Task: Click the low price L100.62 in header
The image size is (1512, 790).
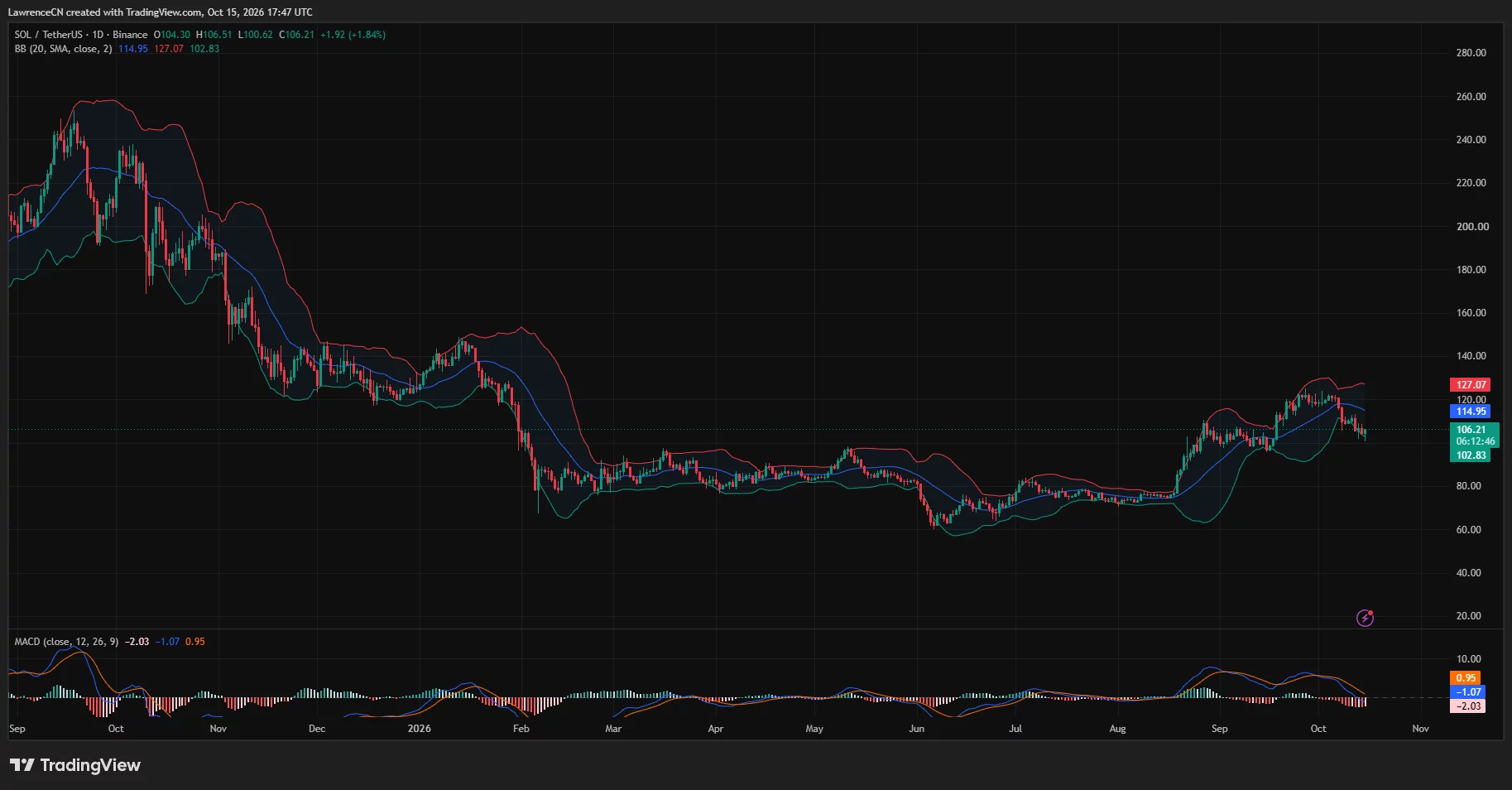Action: click(x=256, y=35)
